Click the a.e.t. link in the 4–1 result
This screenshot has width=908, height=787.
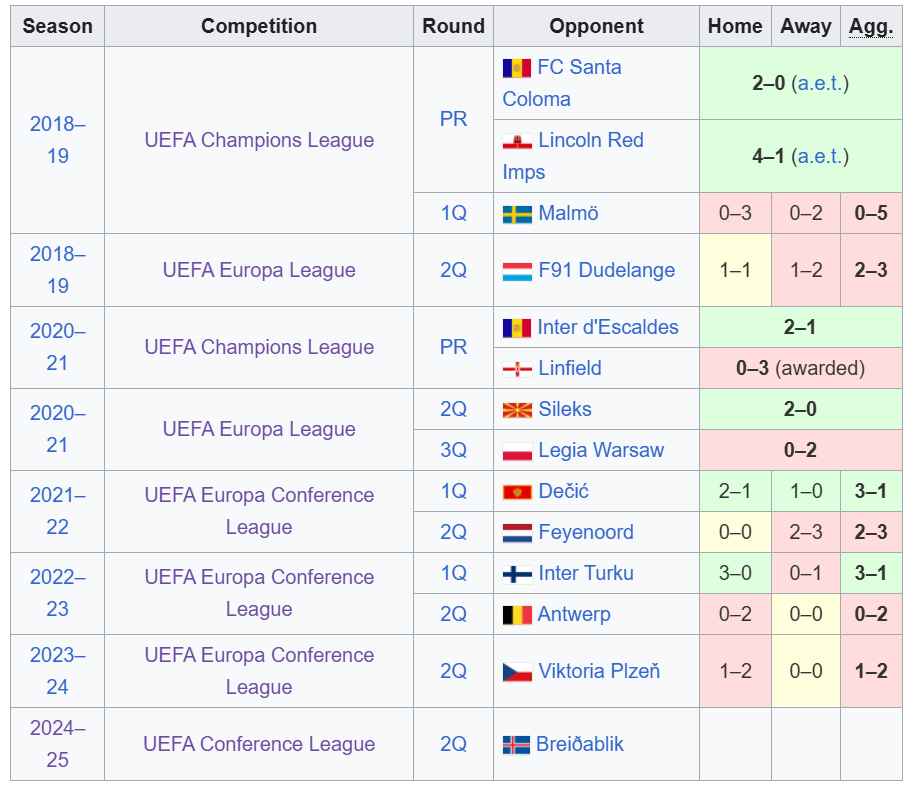click(x=820, y=156)
